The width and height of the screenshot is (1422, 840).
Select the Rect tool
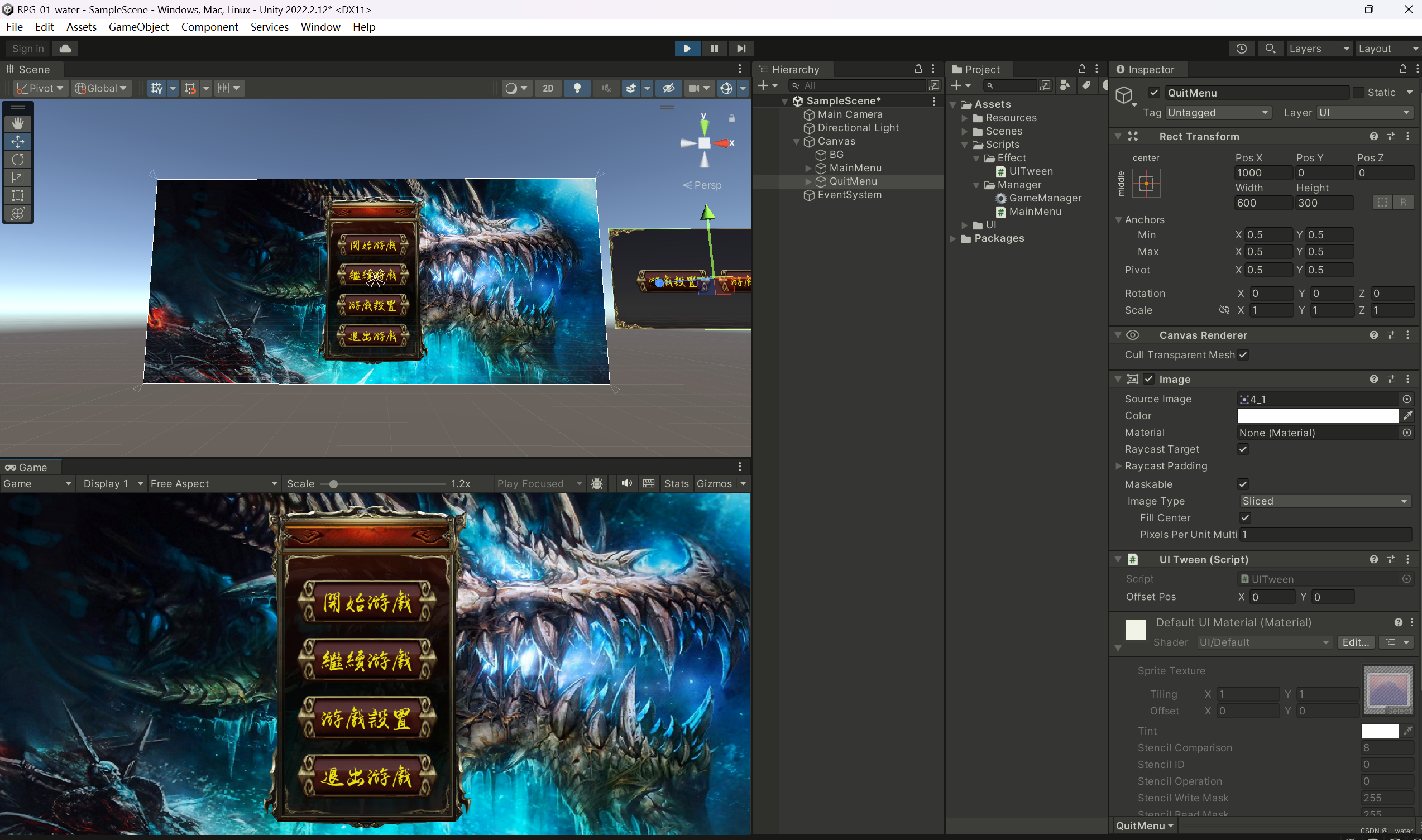[17, 195]
